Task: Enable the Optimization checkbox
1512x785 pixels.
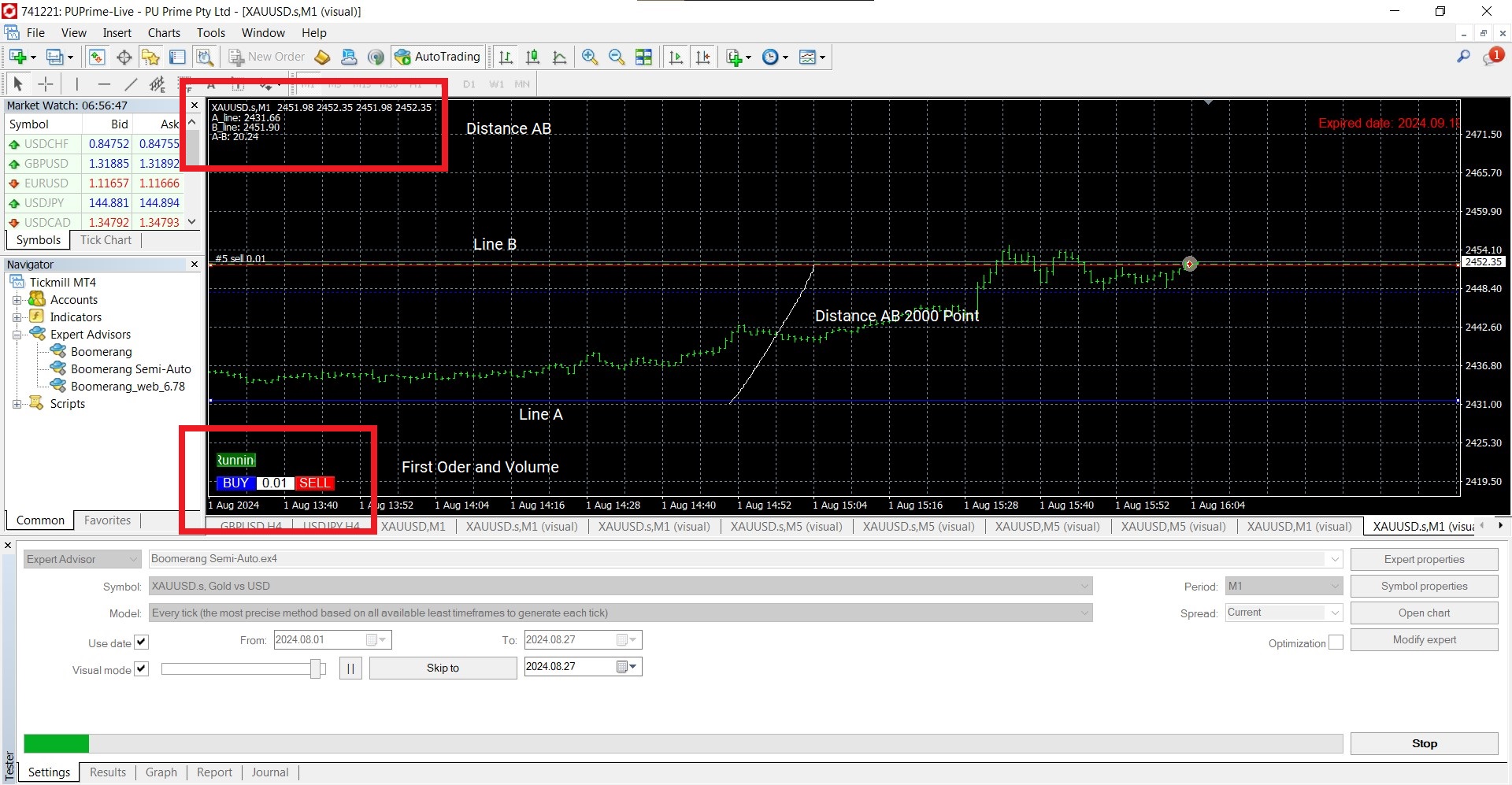Action: (x=1336, y=642)
